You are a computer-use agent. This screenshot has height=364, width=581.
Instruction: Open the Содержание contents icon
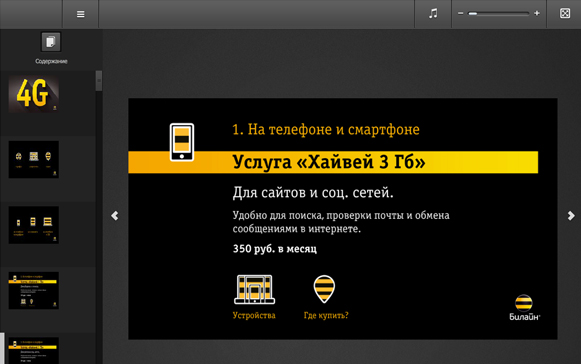51,42
